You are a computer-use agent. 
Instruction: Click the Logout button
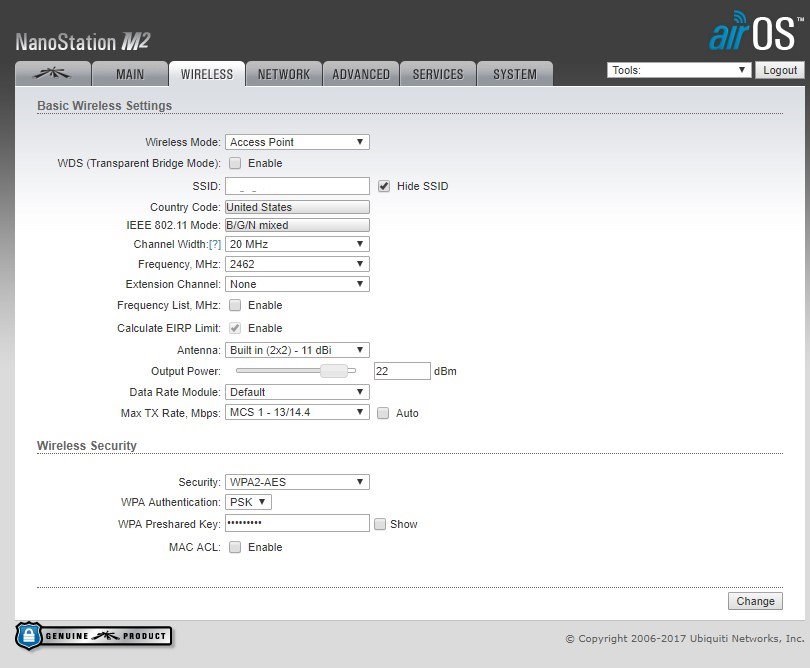pos(780,70)
